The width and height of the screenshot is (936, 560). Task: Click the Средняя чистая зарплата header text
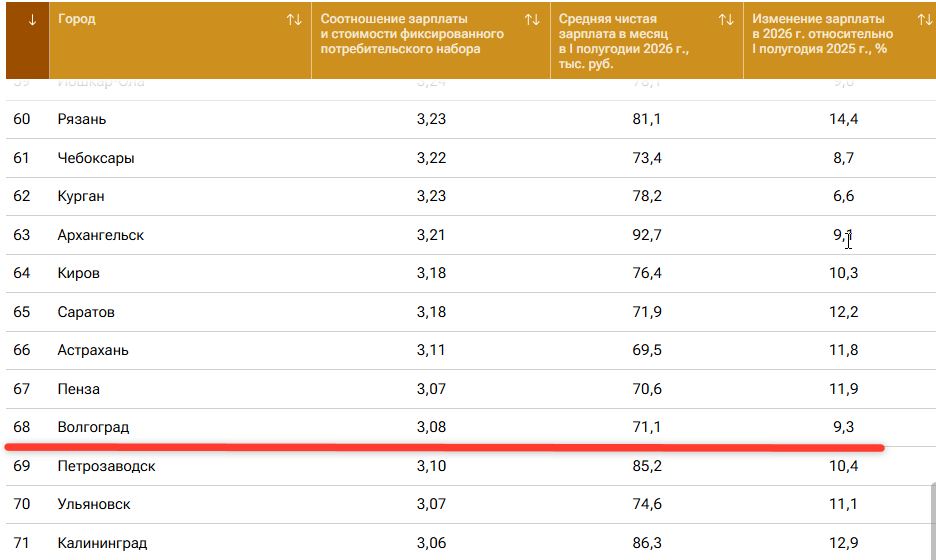(x=623, y=41)
